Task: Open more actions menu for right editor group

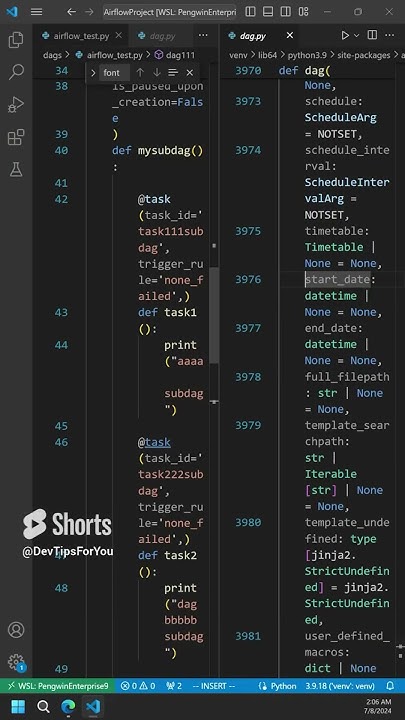Action: (389, 35)
